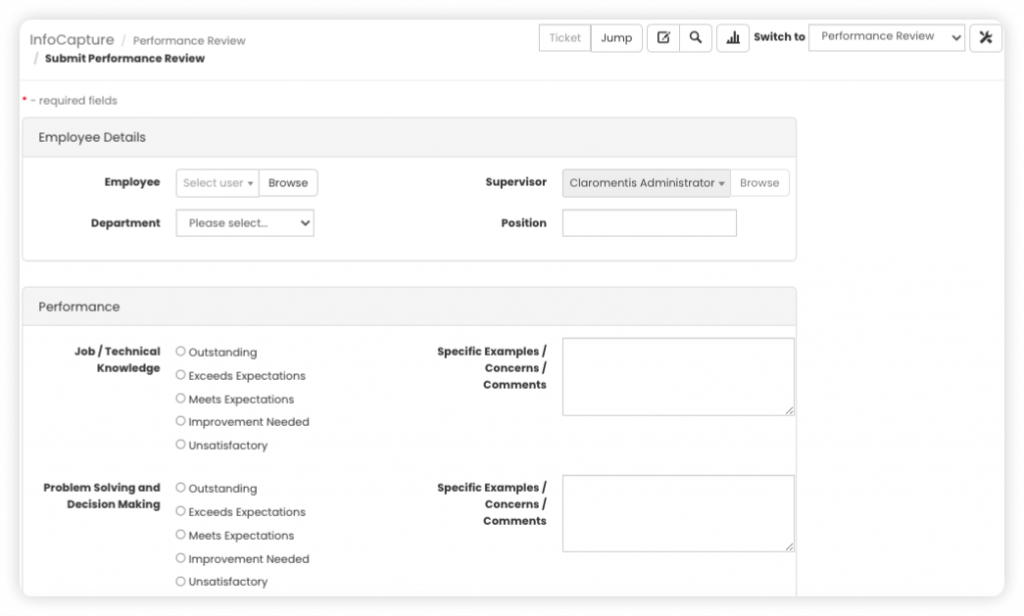Select Exceeds Expectations for Problem Solving
This screenshot has height=616, width=1024.
coord(181,512)
